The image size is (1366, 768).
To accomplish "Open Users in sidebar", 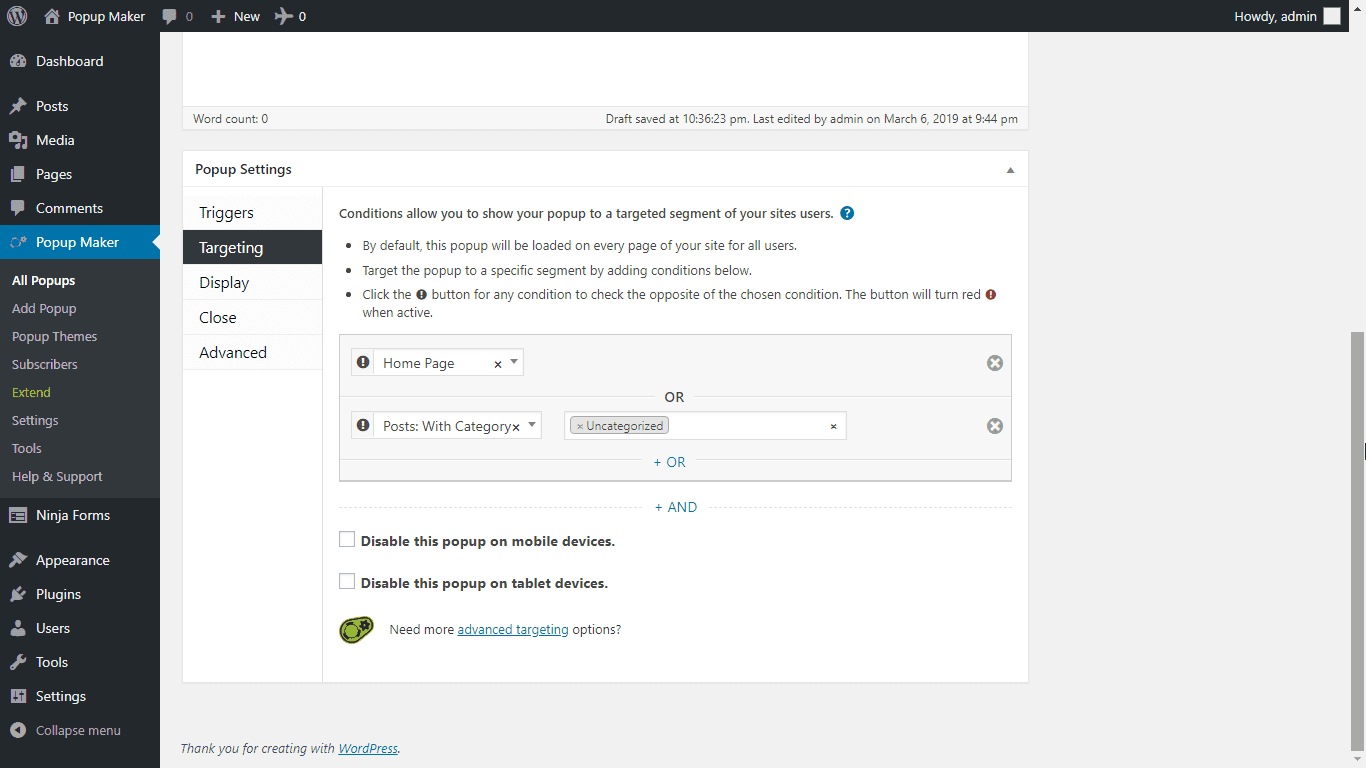I will (x=80, y=628).
